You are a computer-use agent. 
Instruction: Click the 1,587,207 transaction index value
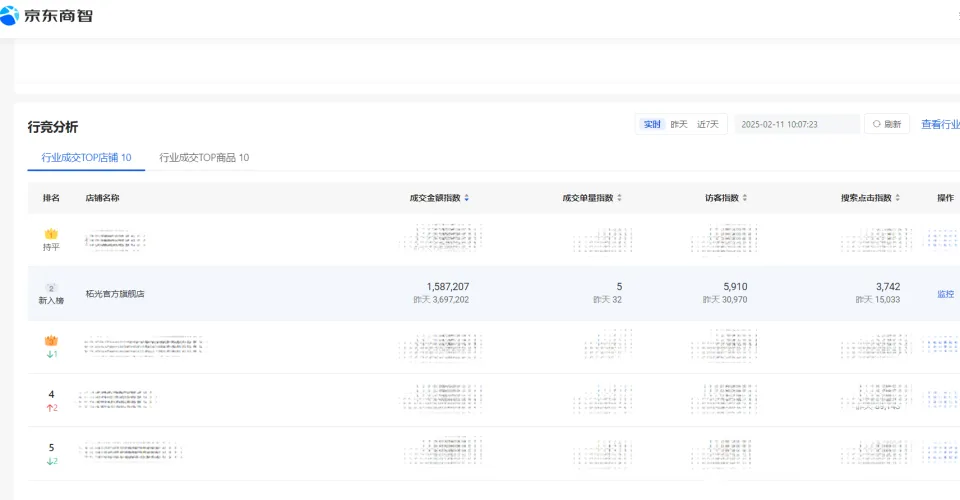448,286
